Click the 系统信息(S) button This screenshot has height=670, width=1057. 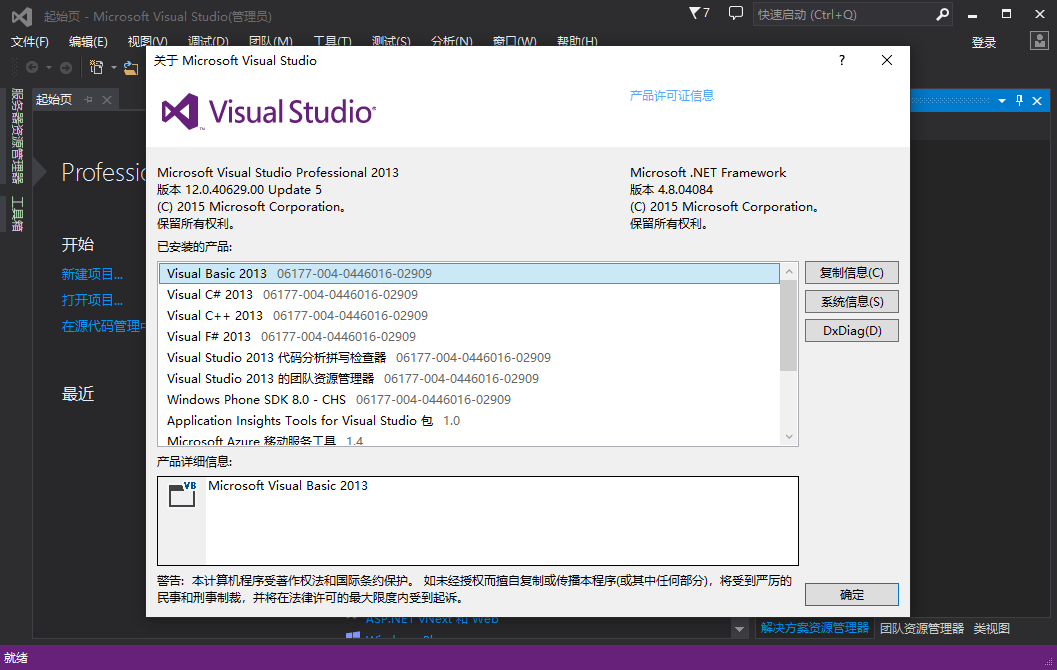[x=851, y=301]
